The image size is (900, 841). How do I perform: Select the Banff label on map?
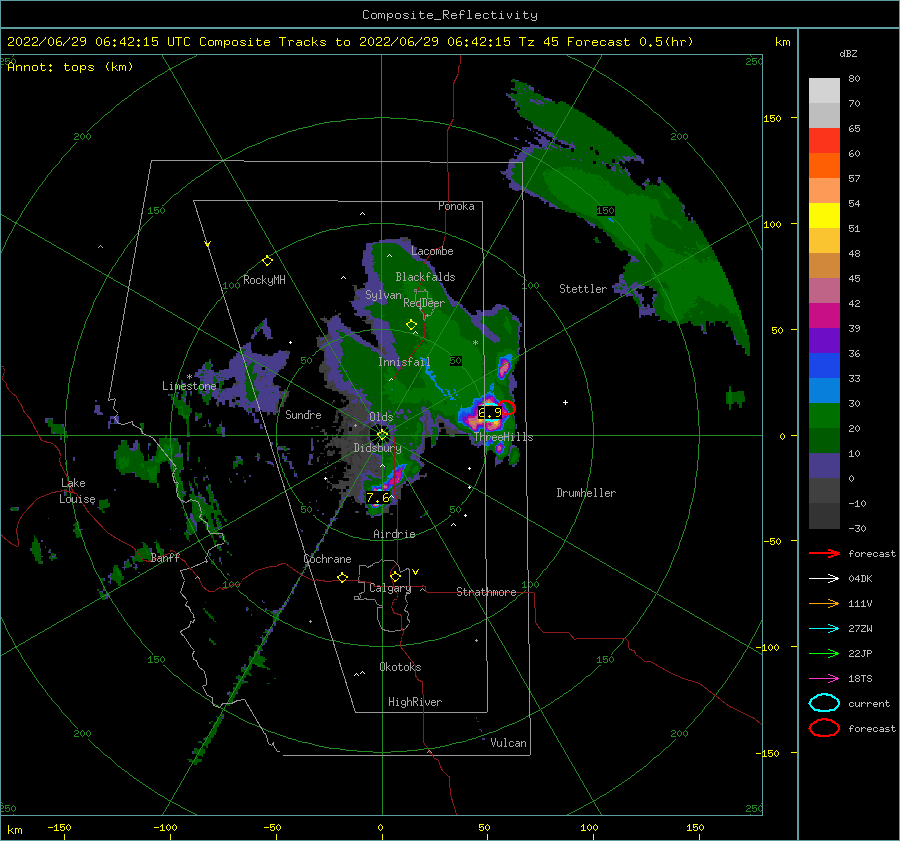click(x=165, y=557)
